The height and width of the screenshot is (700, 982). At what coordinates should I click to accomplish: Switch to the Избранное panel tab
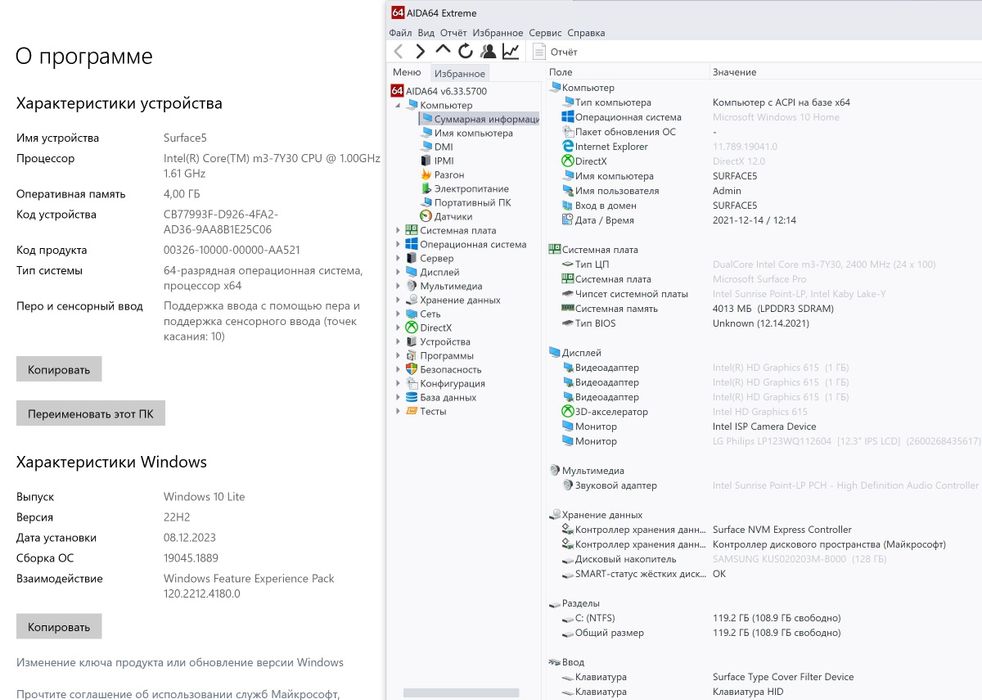coord(460,73)
